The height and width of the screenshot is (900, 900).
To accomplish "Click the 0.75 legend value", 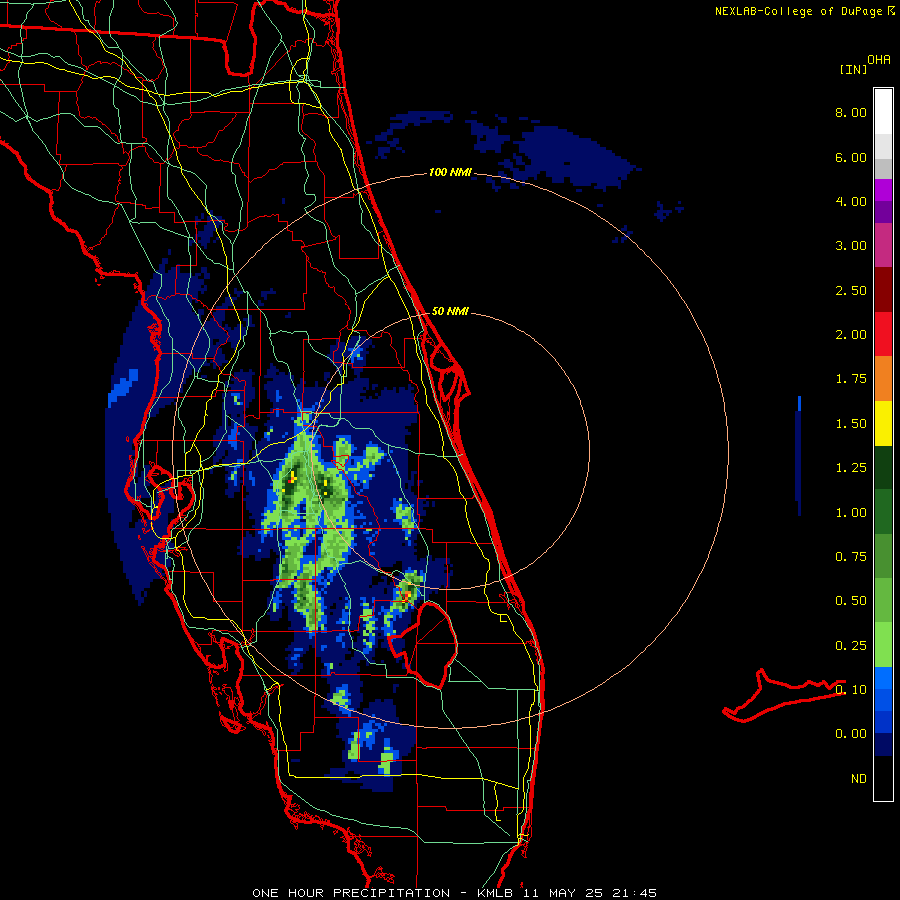I will pyautogui.click(x=851, y=557).
